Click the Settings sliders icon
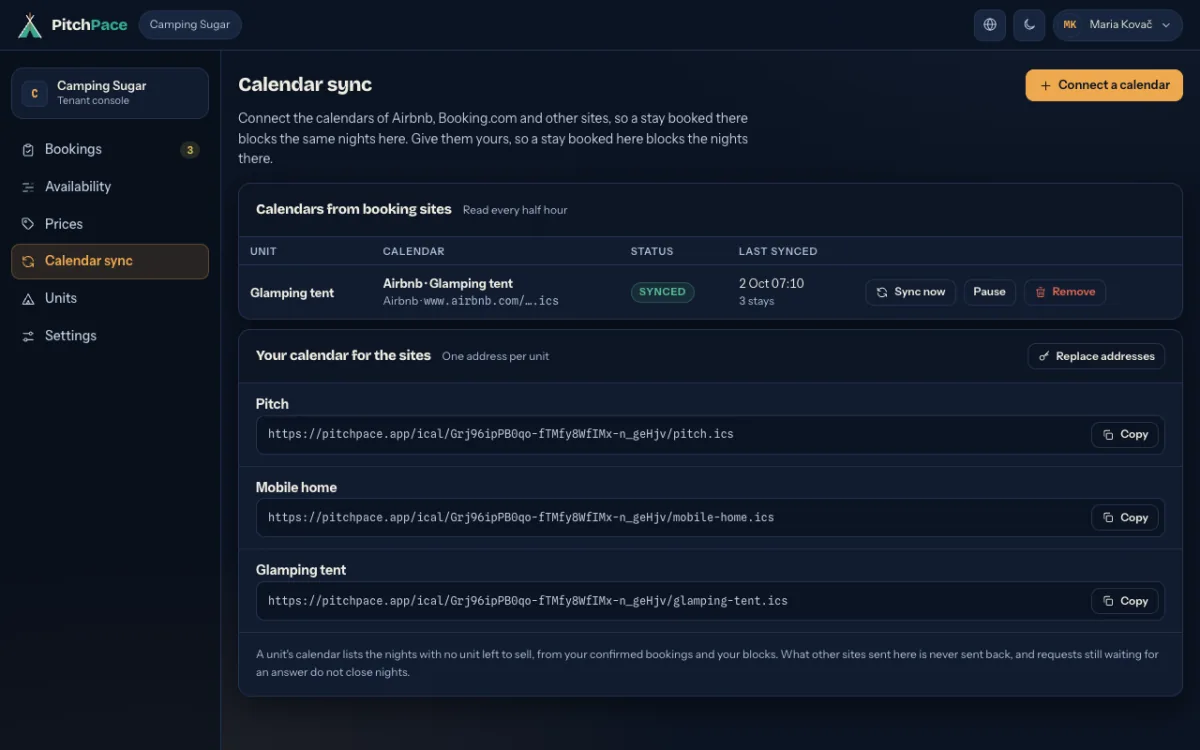 28,336
